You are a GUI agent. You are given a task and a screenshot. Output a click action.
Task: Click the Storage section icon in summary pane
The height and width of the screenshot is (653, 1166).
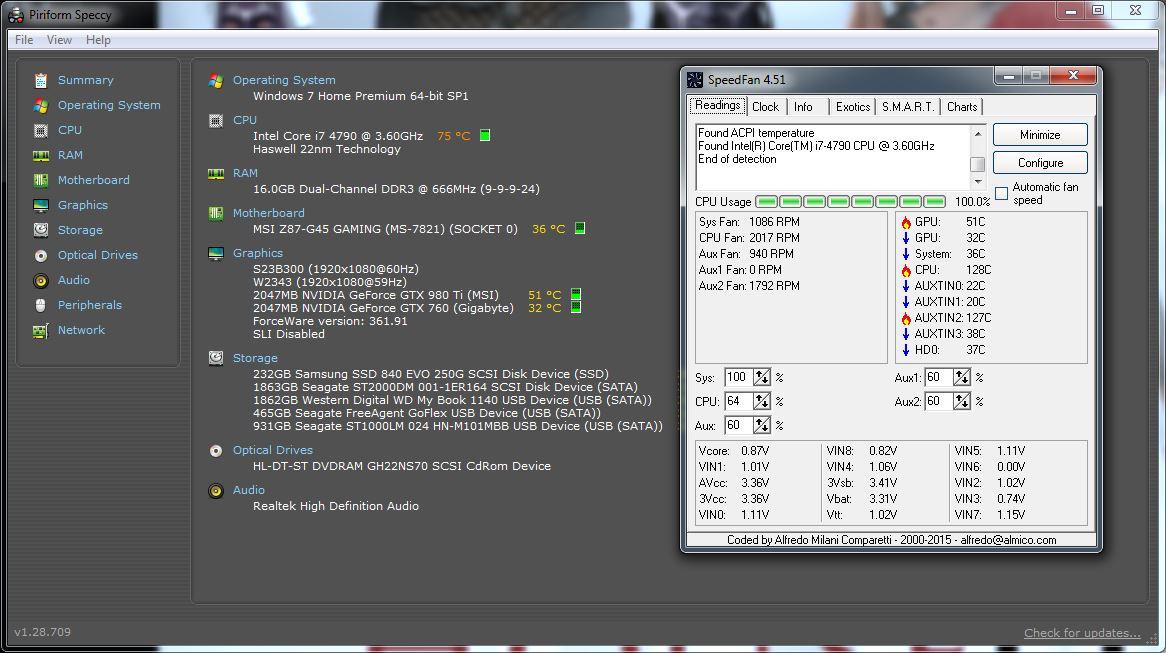(x=216, y=358)
